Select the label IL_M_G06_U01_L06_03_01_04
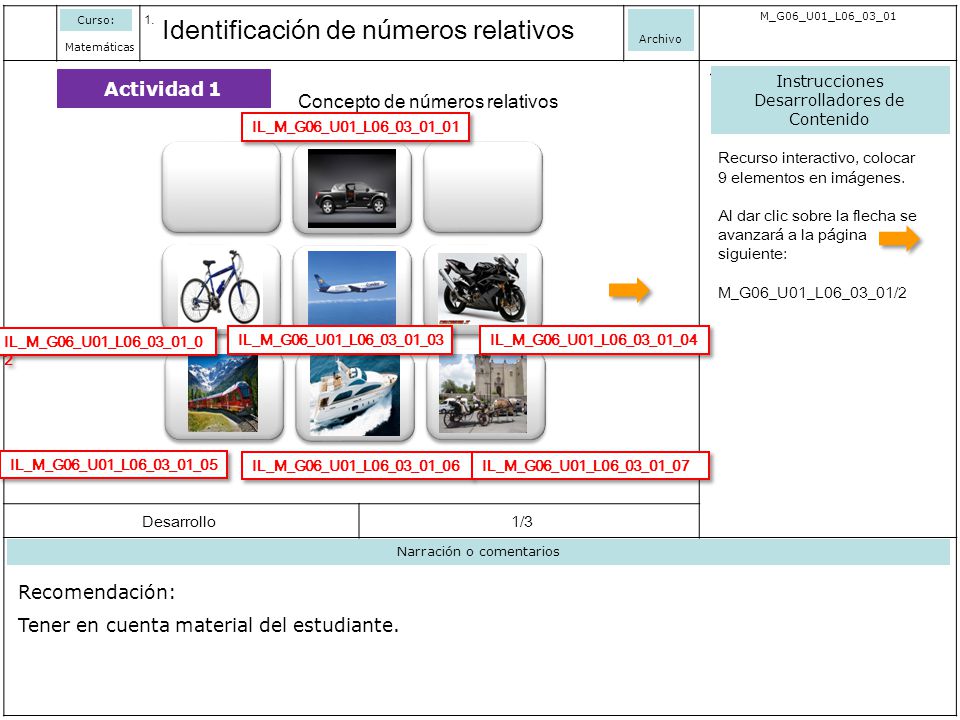960x720 pixels. point(594,340)
